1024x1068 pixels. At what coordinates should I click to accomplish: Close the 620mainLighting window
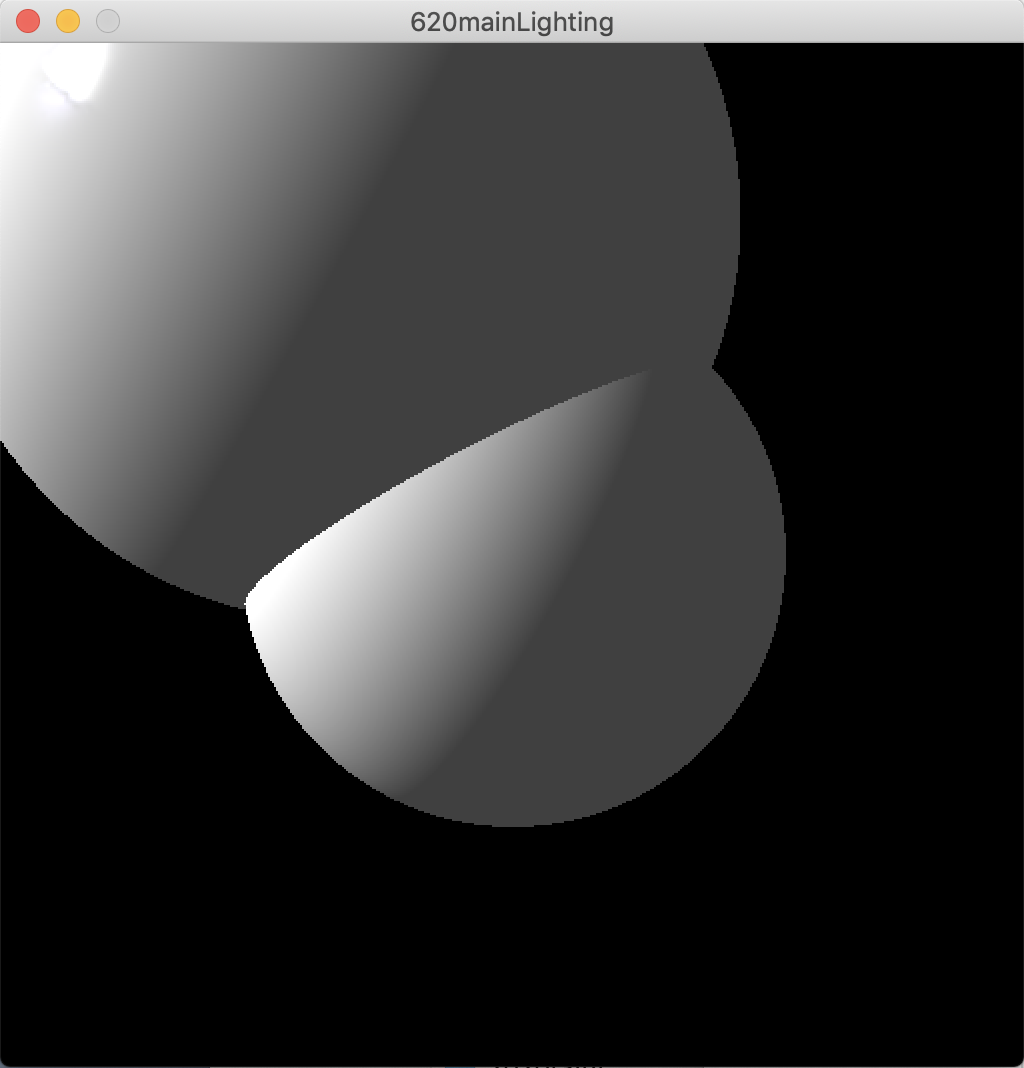(x=28, y=21)
